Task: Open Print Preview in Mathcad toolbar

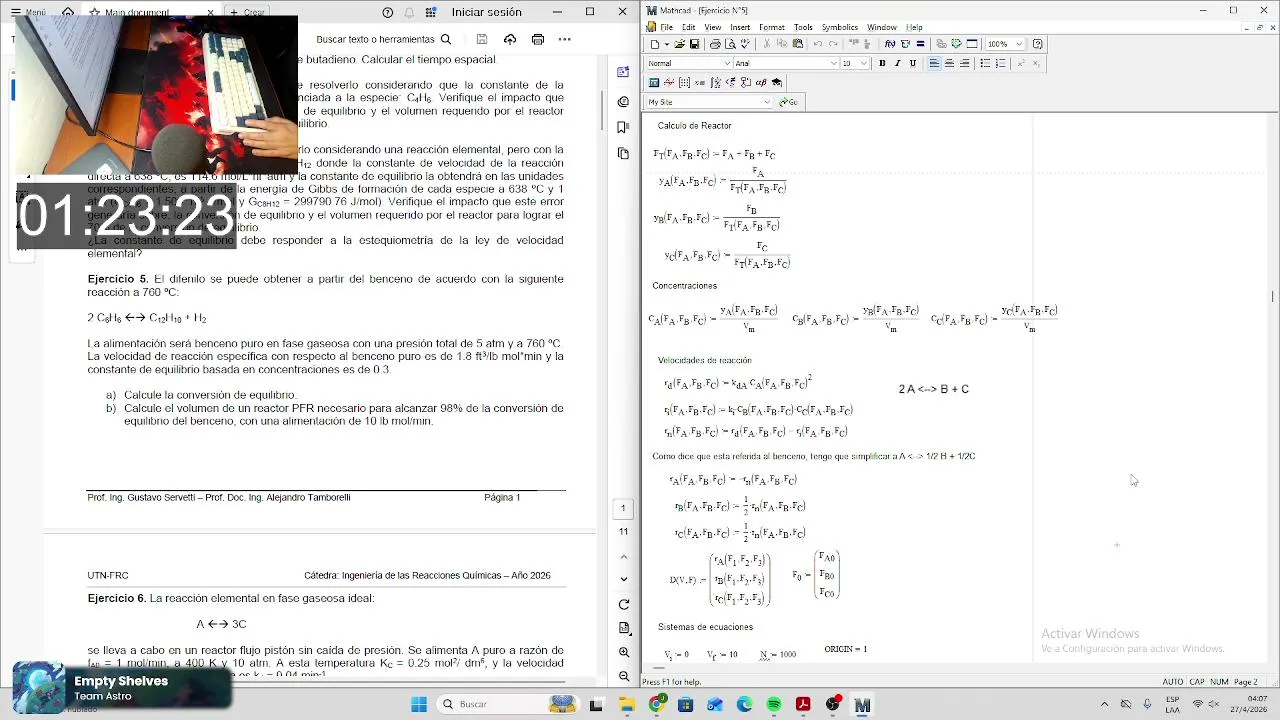Action: click(730, 44)
